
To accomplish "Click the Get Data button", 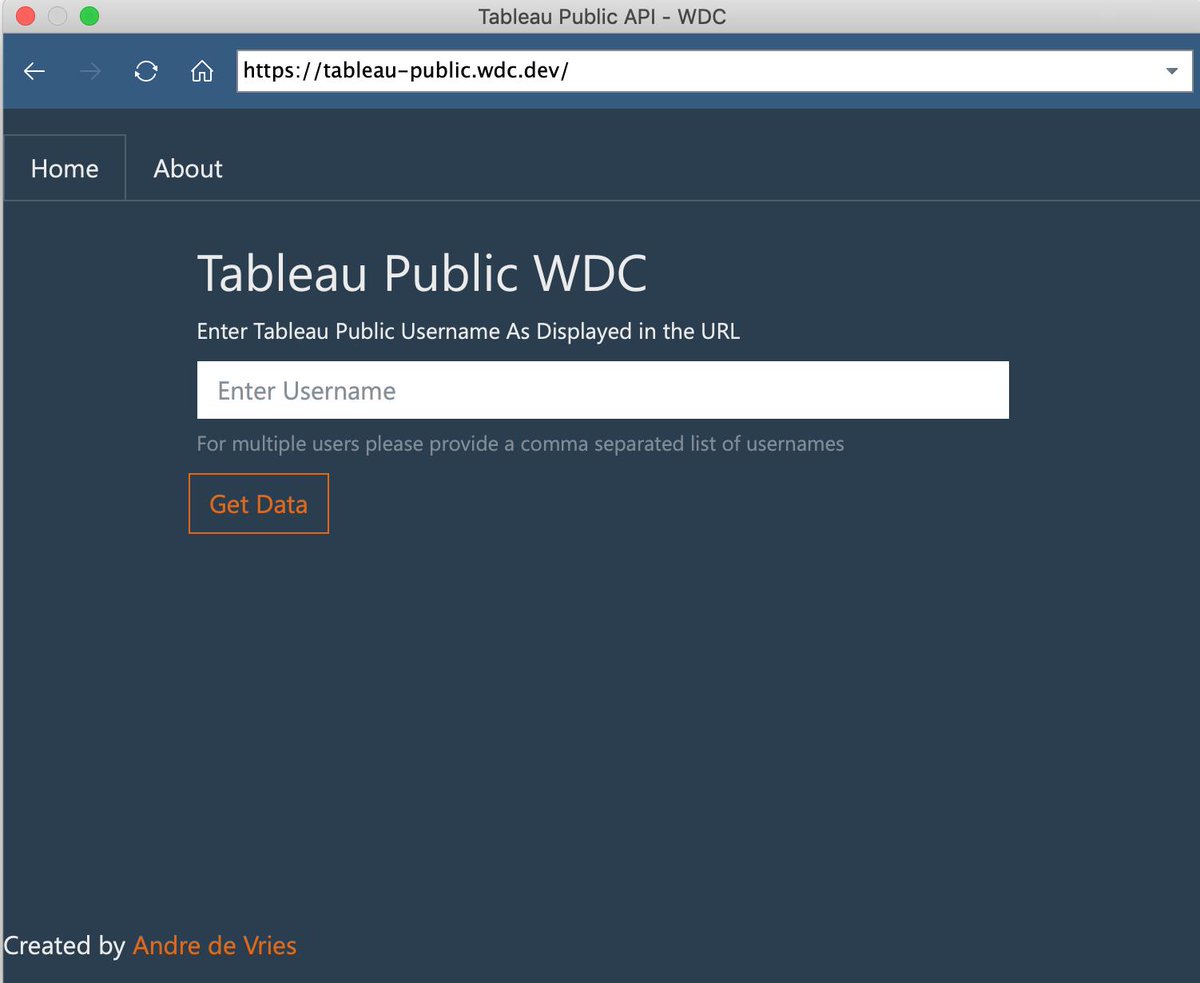I will 259,504.
